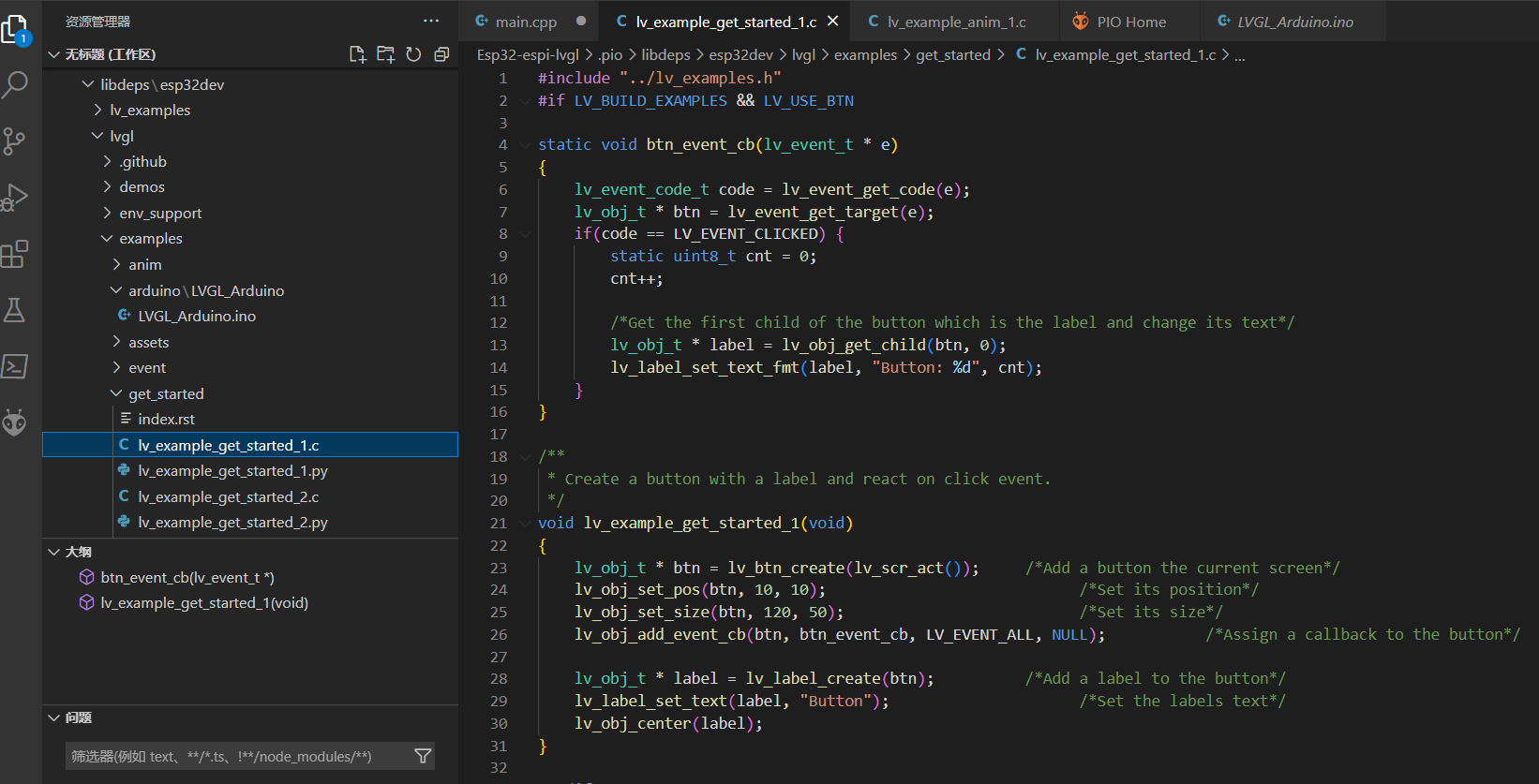Screen dimensions: 1539x784
Task: Open the Extensions view
Action: click(15, 254)
